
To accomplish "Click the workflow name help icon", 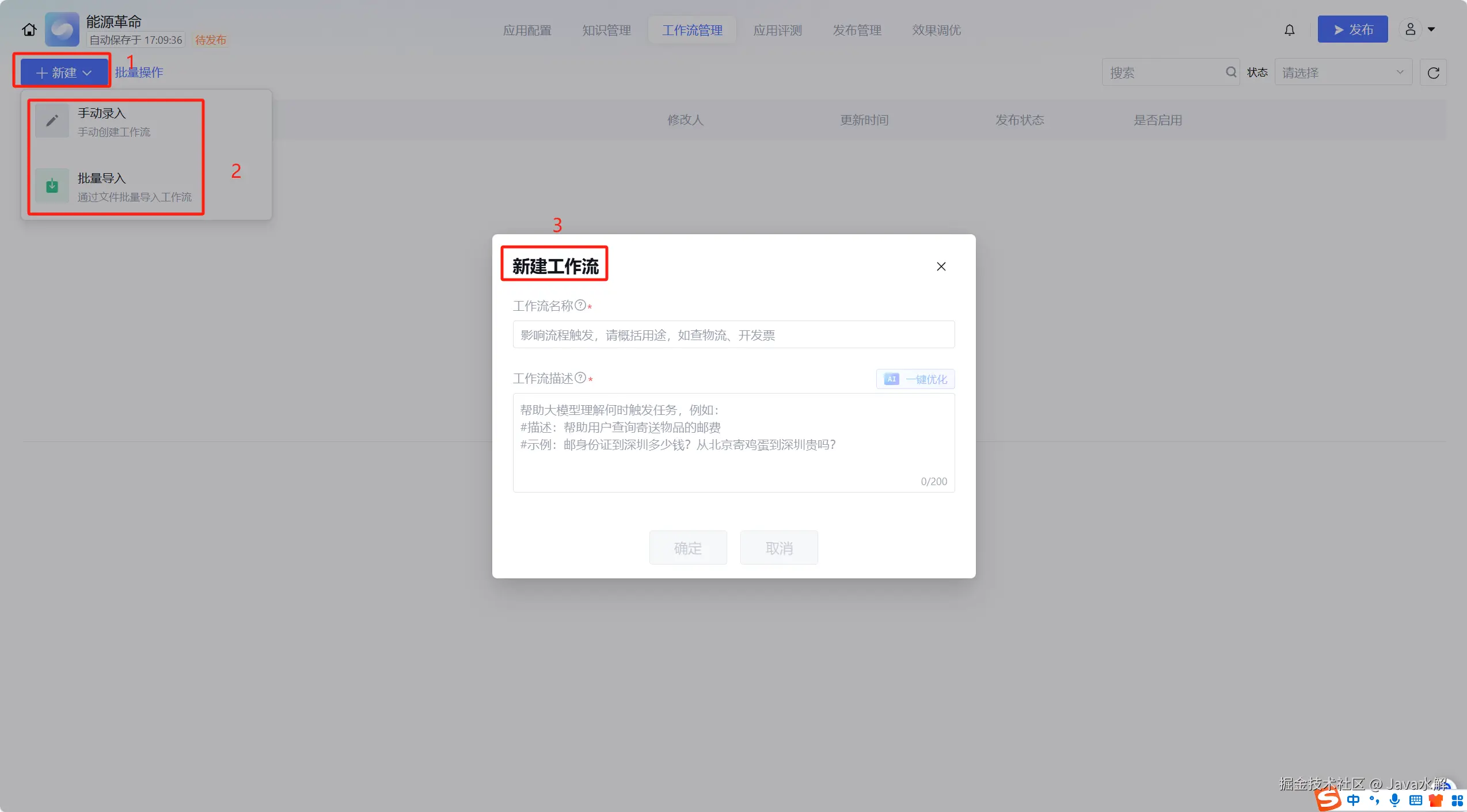I will pos(580,305).
